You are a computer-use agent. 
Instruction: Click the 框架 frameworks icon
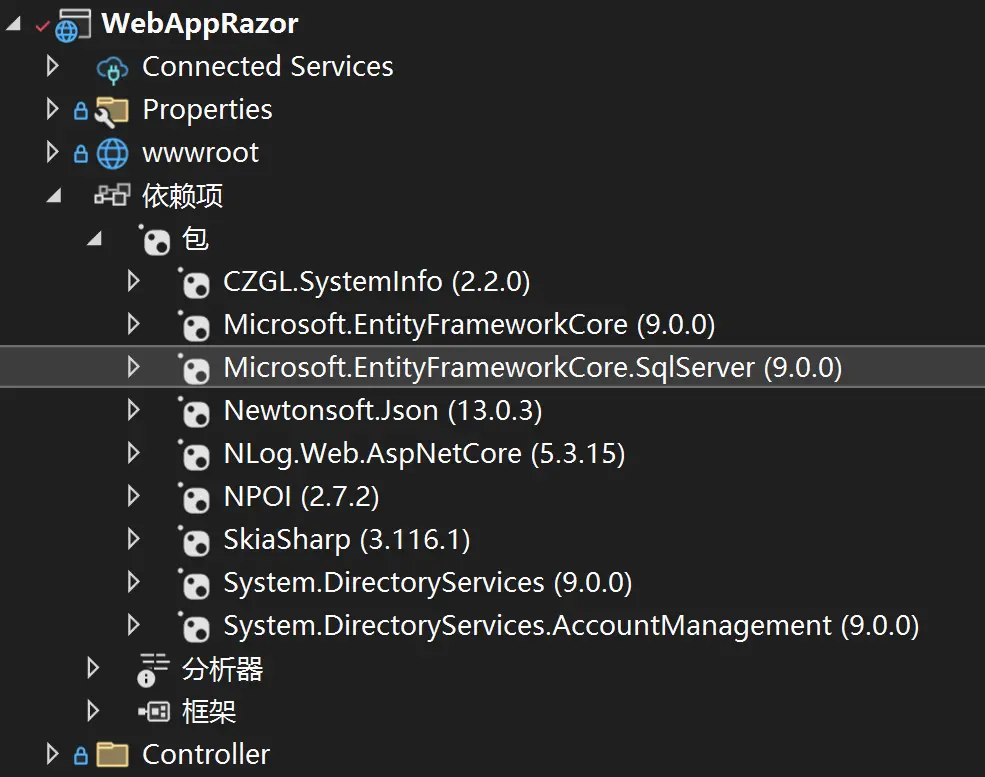[x=154, y=712]
